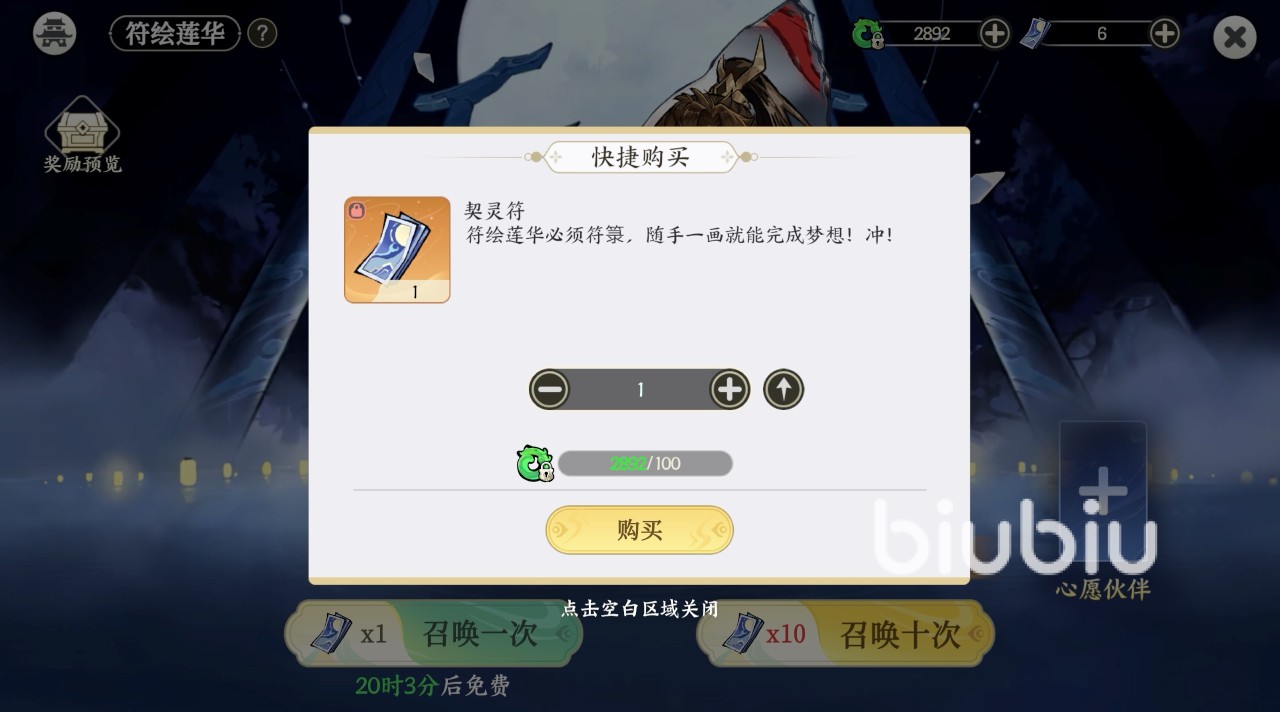This screenshot has height=712, width=1280.
Task: Click 召唤一次 summon once button
Action: tap(433, 633)
